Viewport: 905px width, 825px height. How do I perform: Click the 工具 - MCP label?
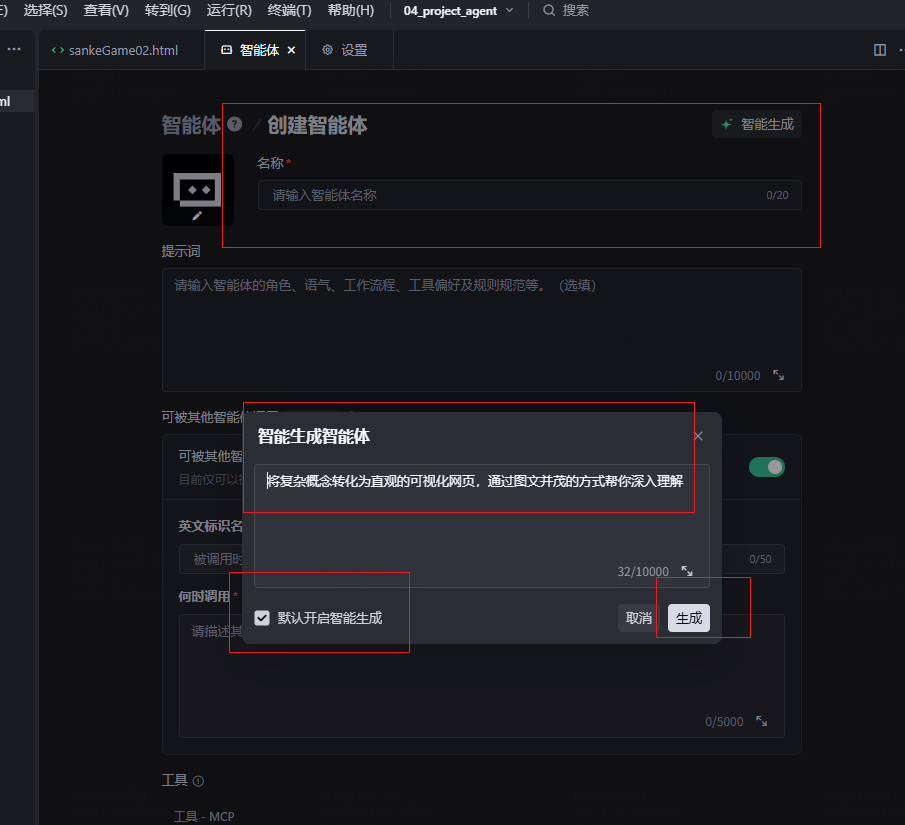(204, 816)
